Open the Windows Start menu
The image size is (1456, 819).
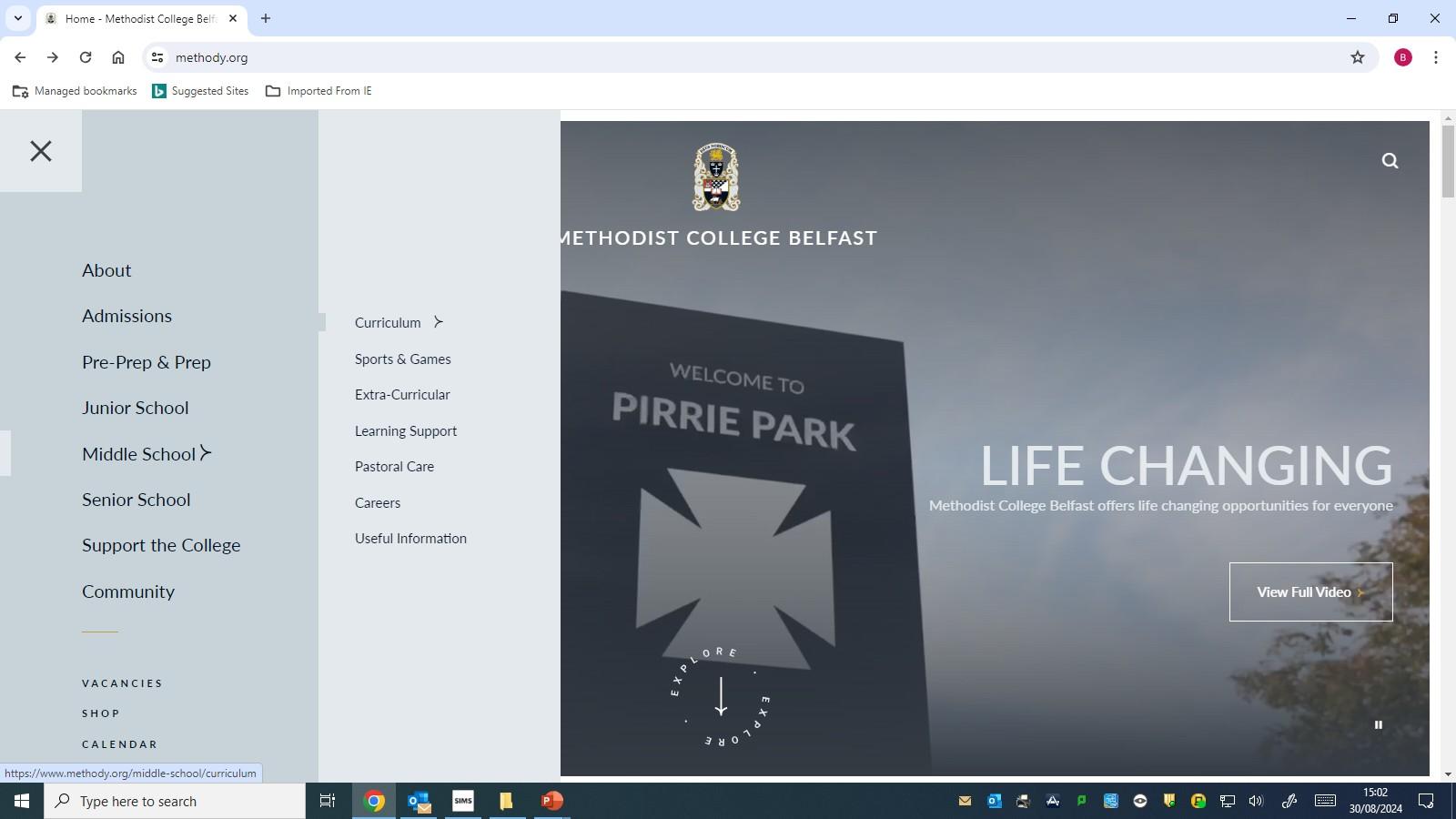coord(22,802)
